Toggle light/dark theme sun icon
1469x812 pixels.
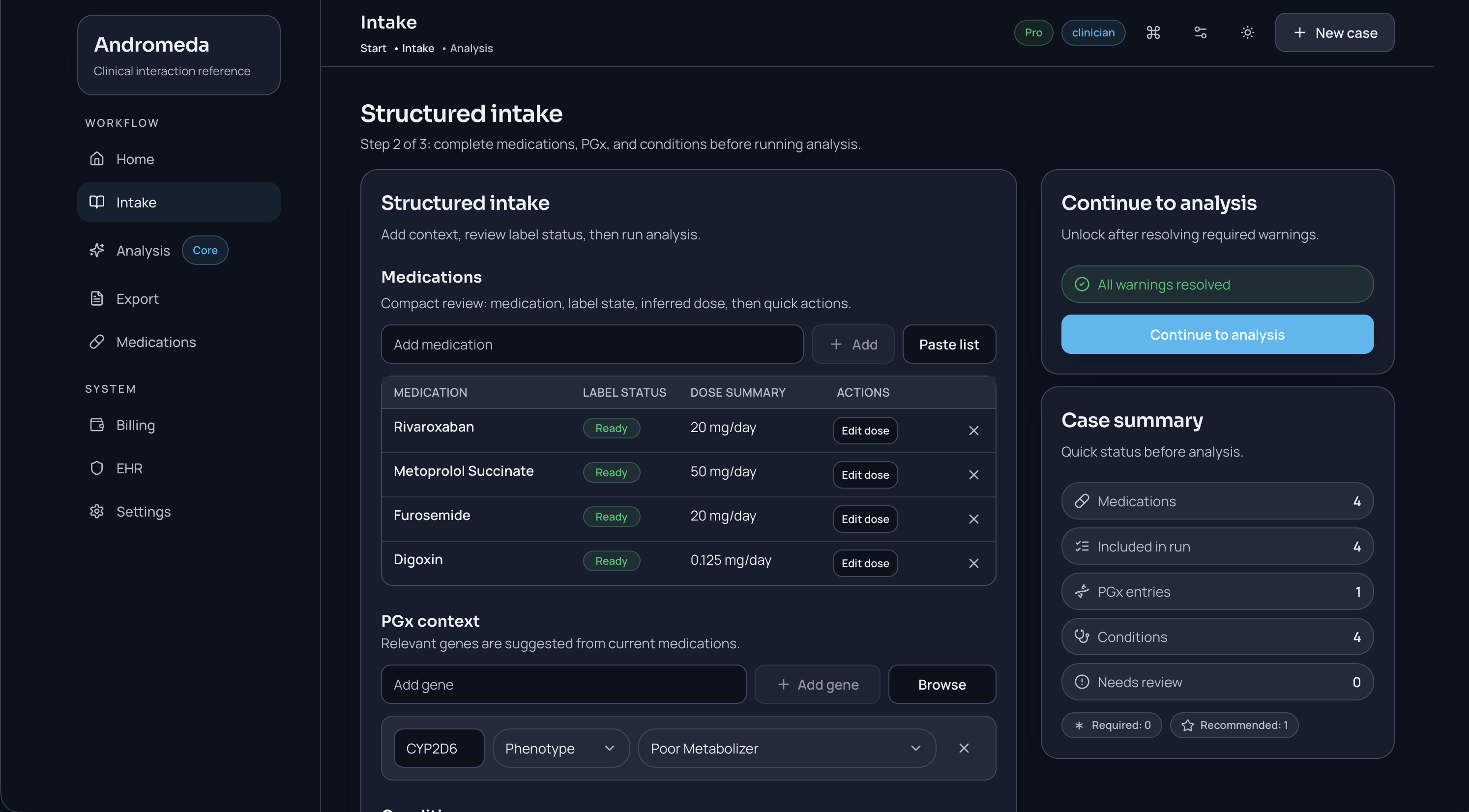tap(1247, 32)
